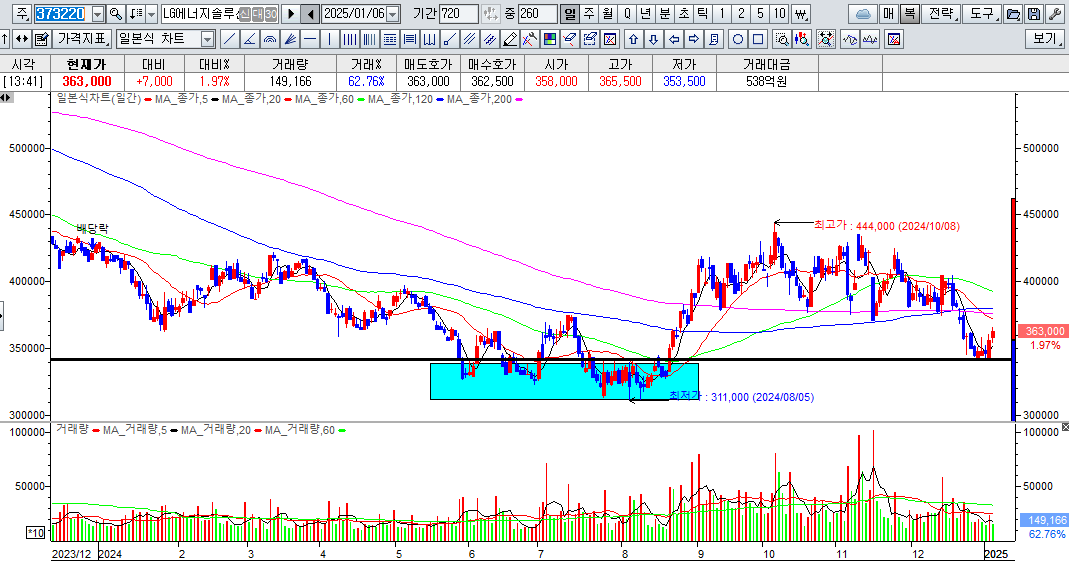Switch to daily (일) period chart

(569, 14)
